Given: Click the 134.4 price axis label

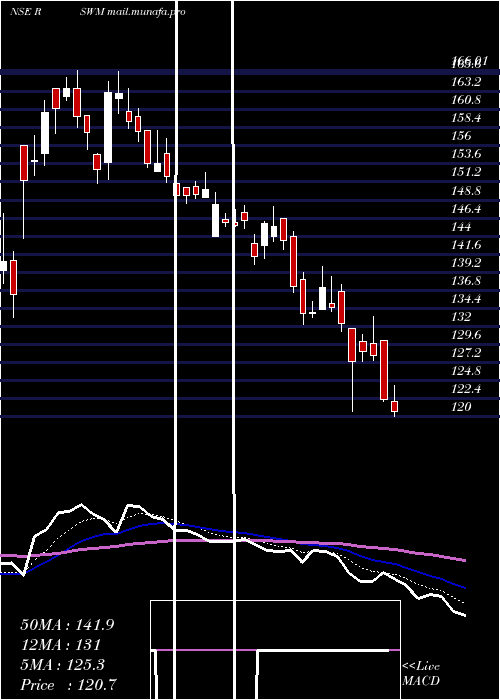Looking at the screenshot, I should coord(466,299).
